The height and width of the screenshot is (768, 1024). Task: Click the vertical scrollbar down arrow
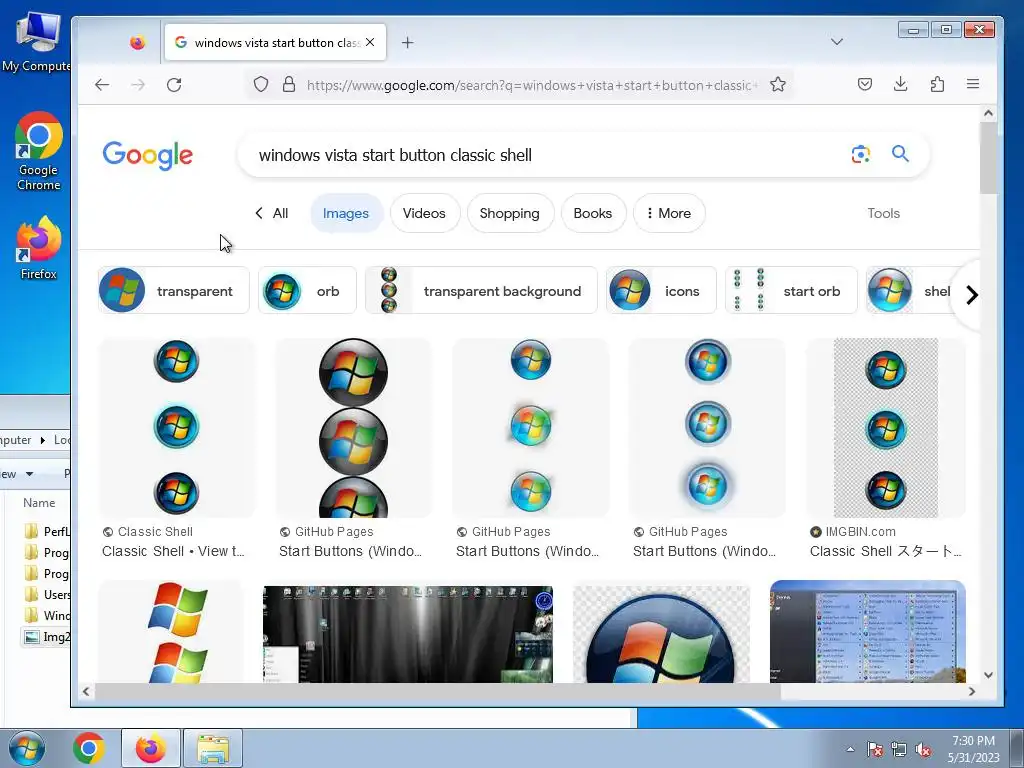[x=988, y=675]
